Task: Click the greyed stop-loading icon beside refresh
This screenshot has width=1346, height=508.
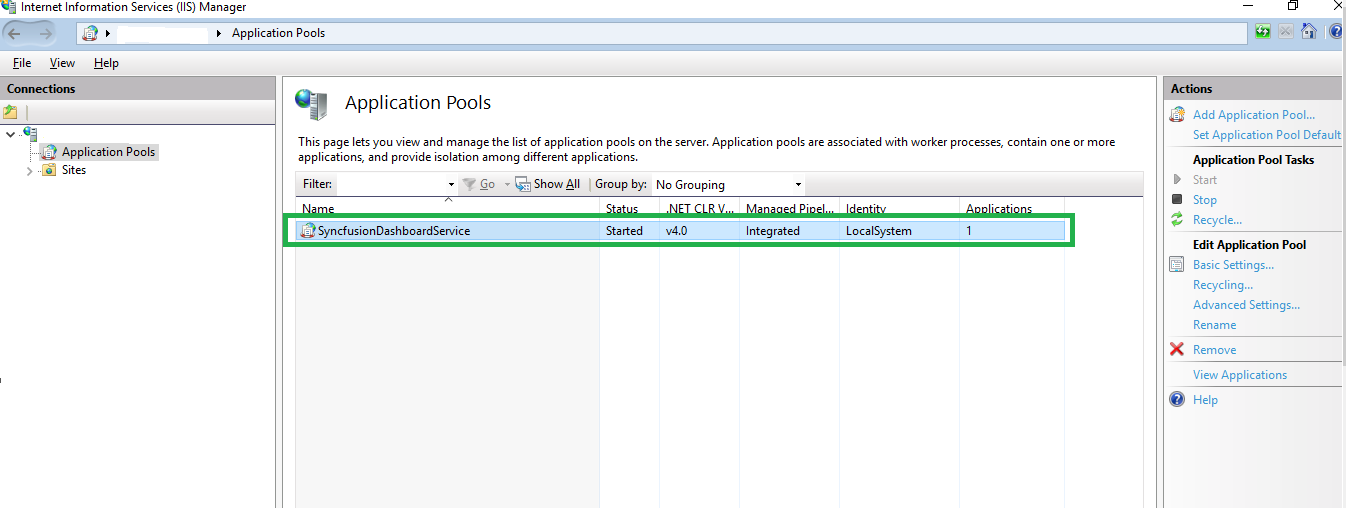Action: pos(1286,32)
